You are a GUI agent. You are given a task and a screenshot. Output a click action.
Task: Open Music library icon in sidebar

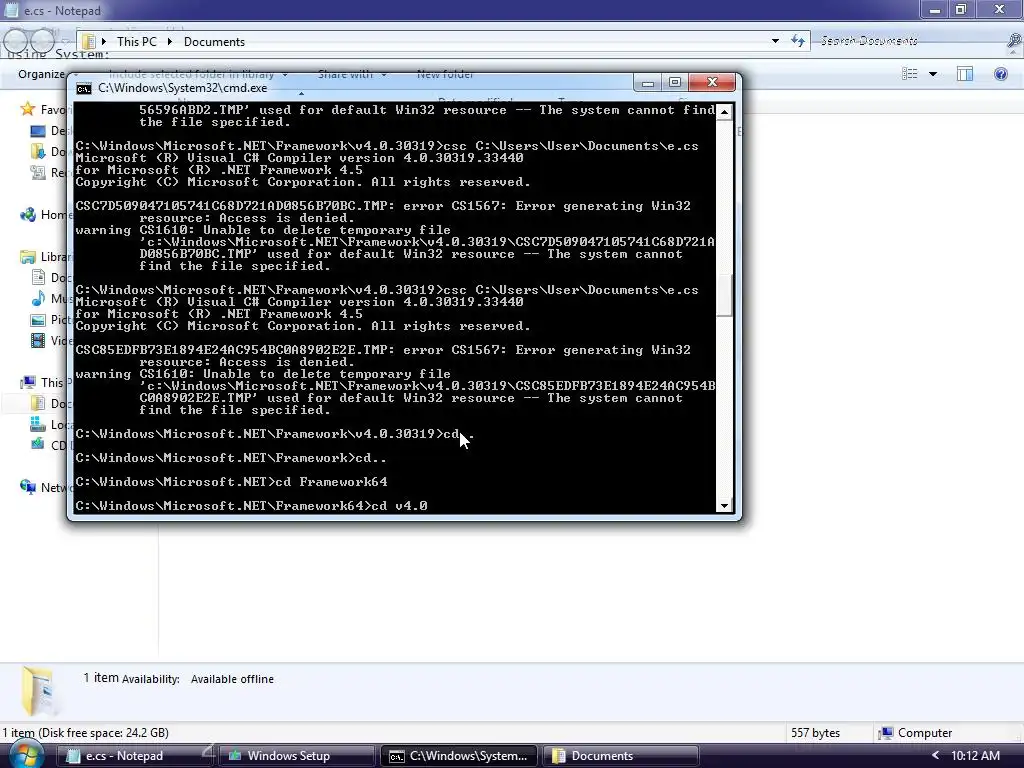click(x=38, y=298)
